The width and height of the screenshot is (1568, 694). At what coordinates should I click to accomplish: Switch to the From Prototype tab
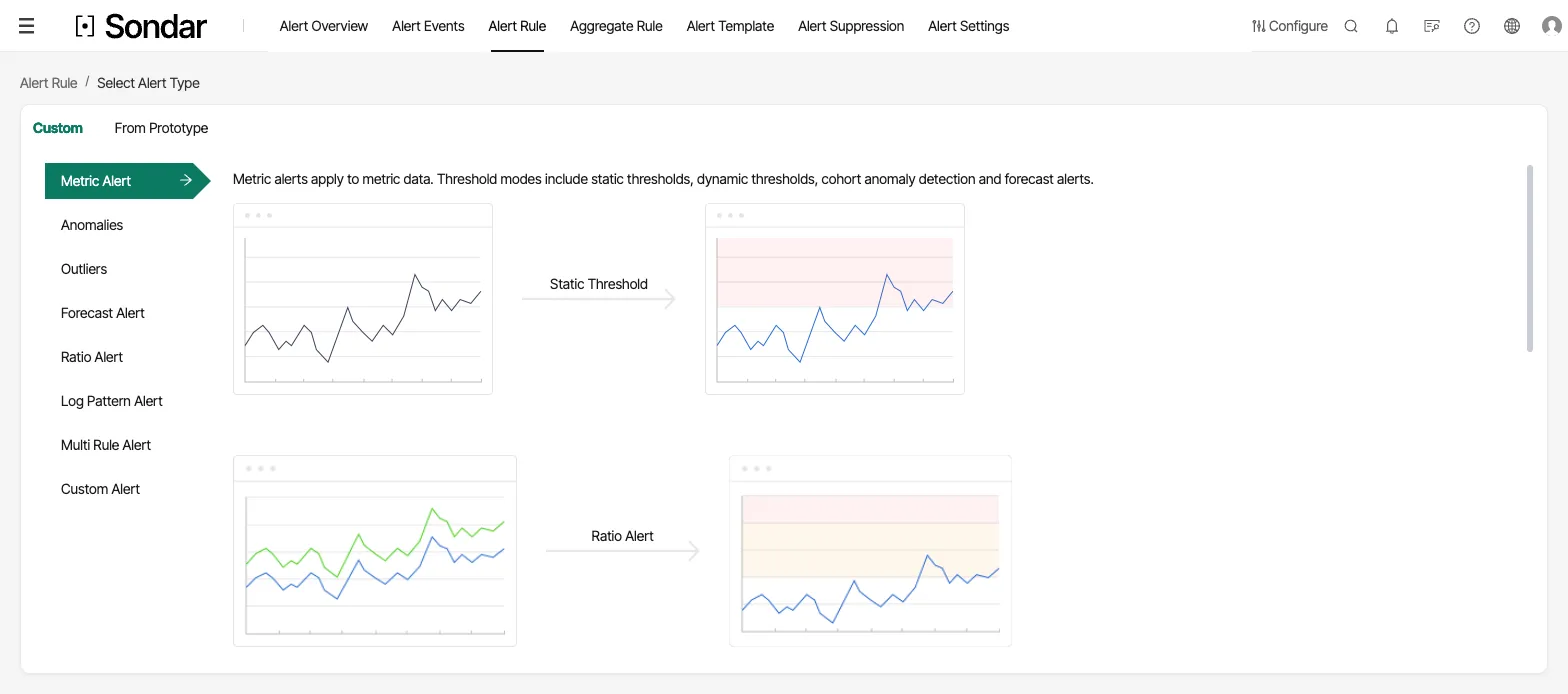click(161, 128)
